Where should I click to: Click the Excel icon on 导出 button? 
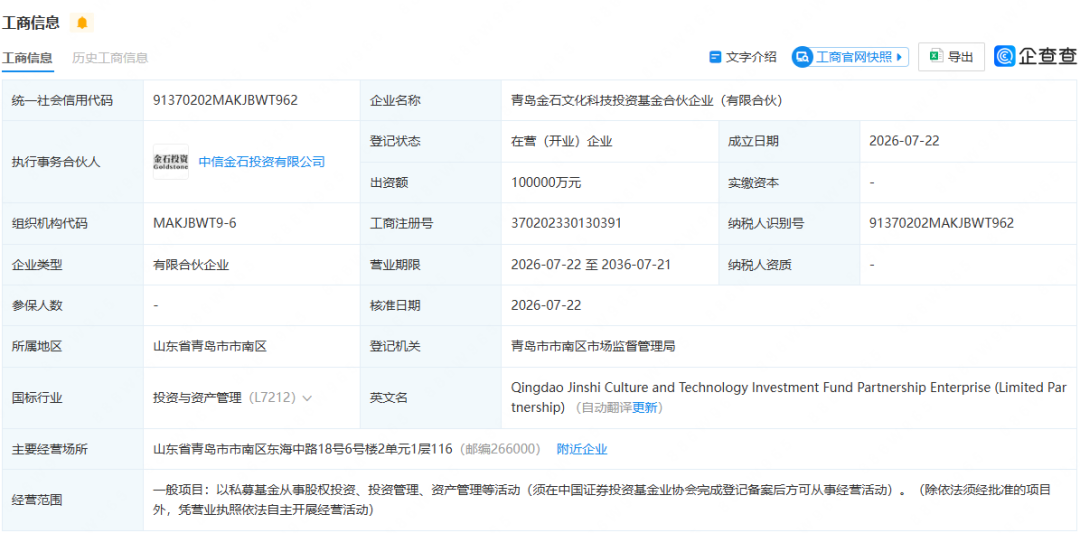pos(935,56)
